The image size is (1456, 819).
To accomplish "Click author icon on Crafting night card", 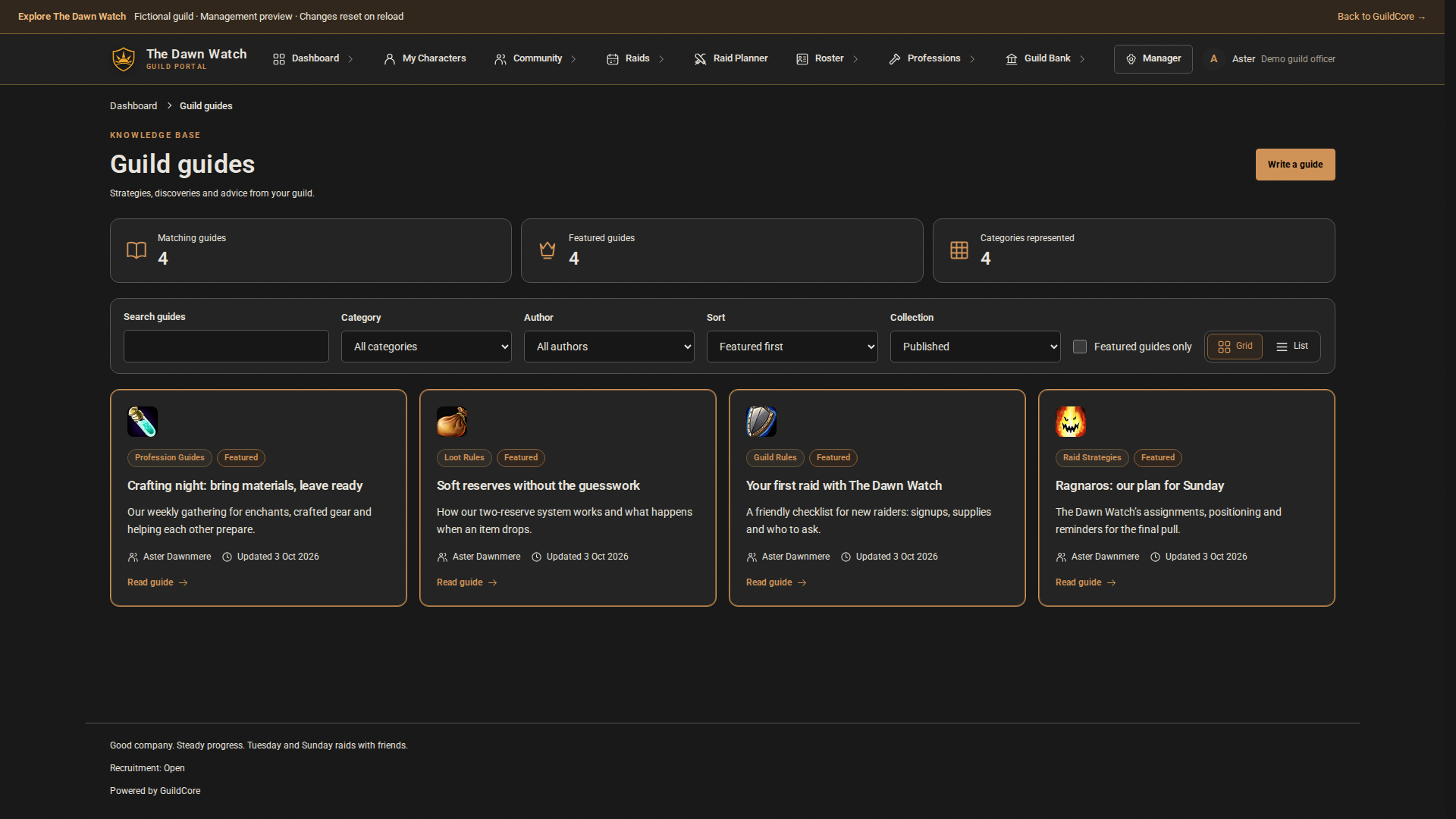I will (x=133, y=557).
